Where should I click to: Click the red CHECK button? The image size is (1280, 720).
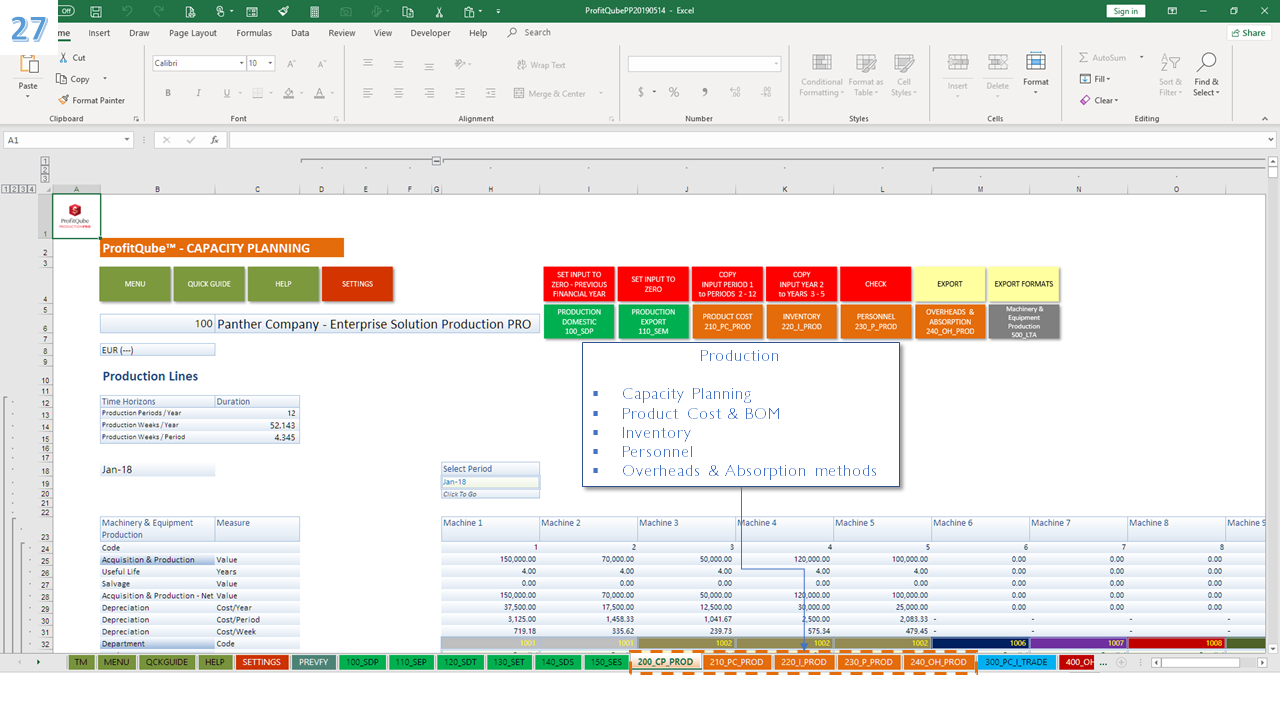[876, 284]
